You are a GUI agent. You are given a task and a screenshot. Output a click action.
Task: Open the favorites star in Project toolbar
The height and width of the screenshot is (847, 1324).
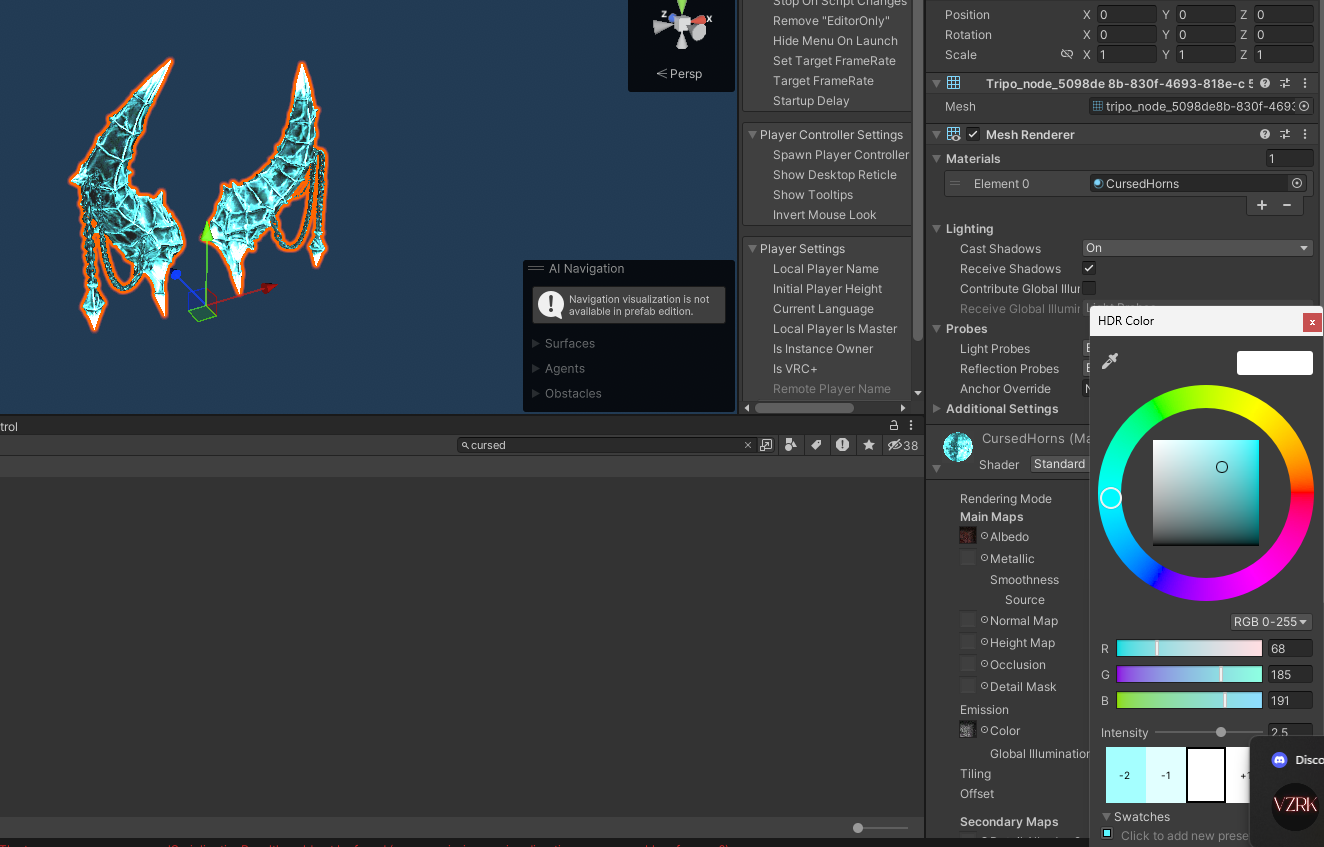tap(869, 445)
